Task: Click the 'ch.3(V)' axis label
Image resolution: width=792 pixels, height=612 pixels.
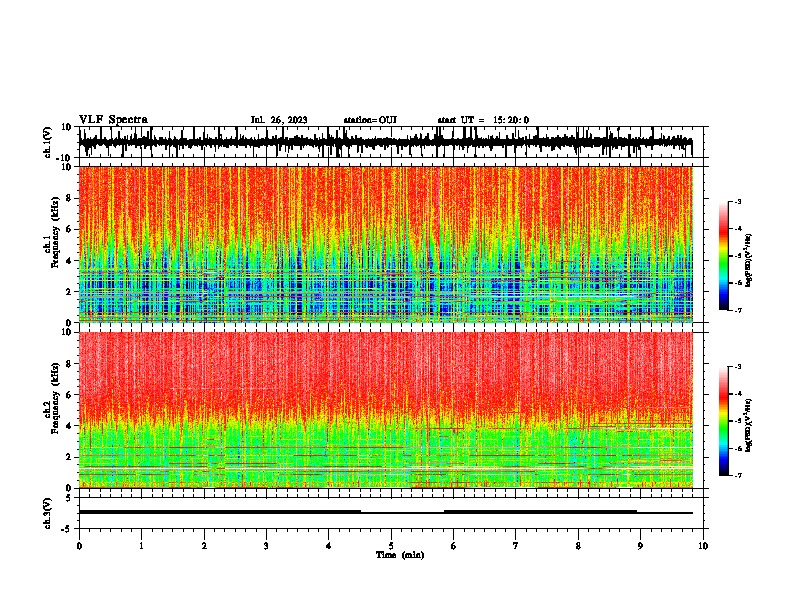Action: coord(47,513)
